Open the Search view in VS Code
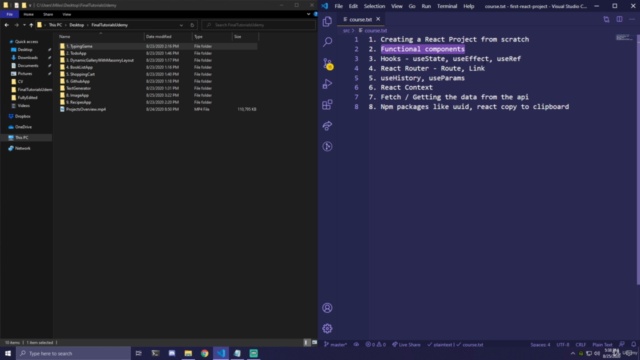This screenshot has width=640, height=360. tap(327, 42)
